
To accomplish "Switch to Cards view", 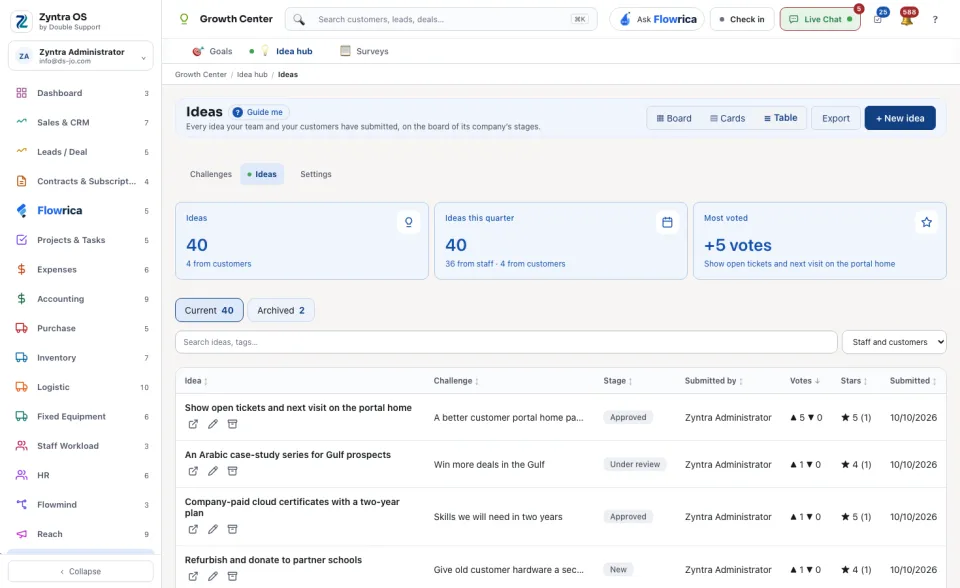I will [727, 118].
